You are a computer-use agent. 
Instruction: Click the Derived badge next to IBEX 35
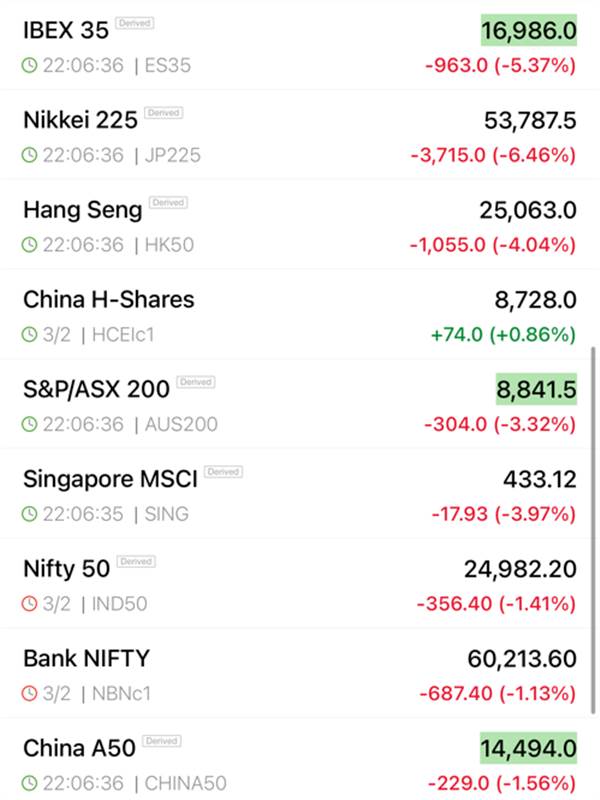pos(133,22)
